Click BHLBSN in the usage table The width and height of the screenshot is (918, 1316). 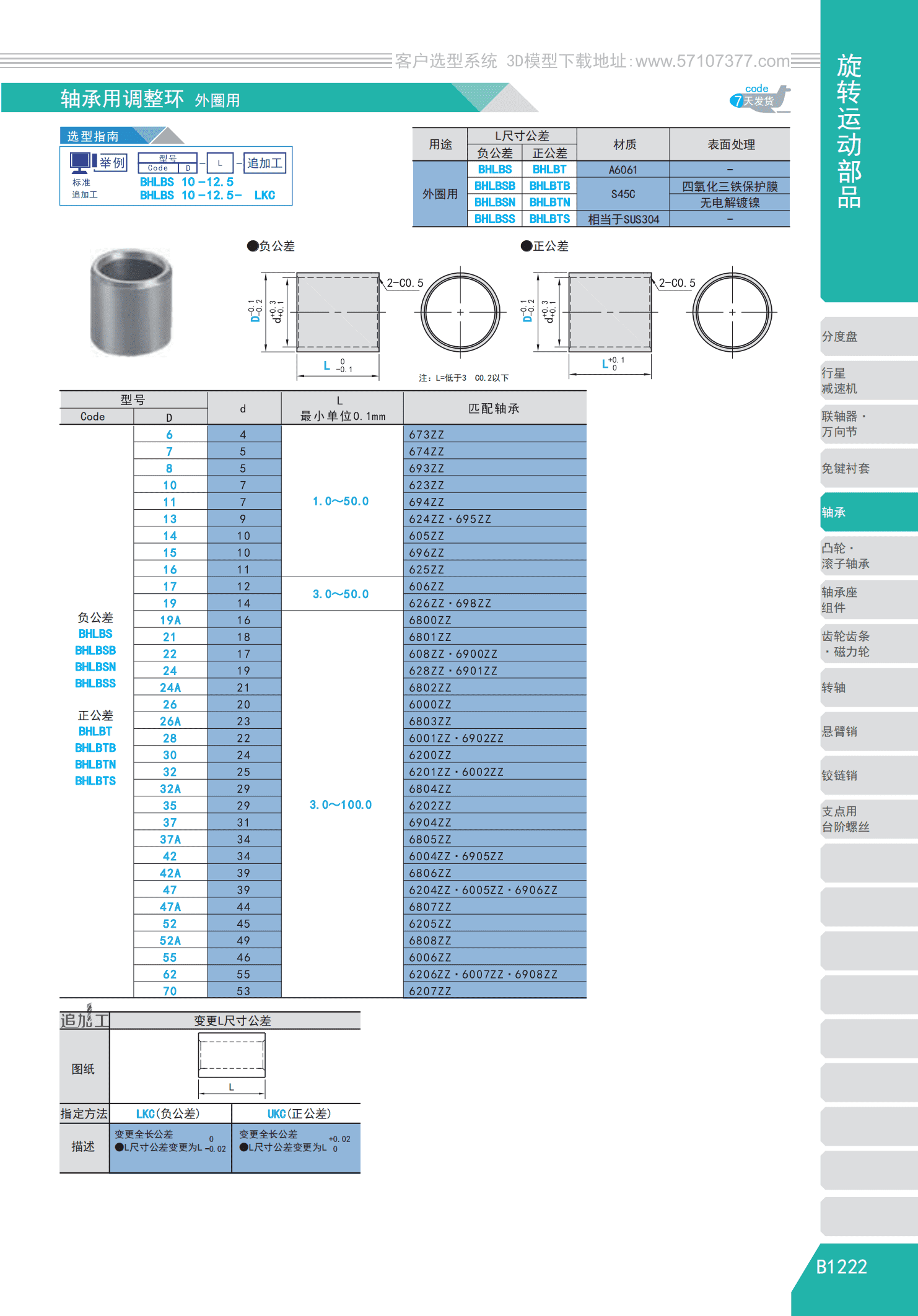[x=495, y=202]
